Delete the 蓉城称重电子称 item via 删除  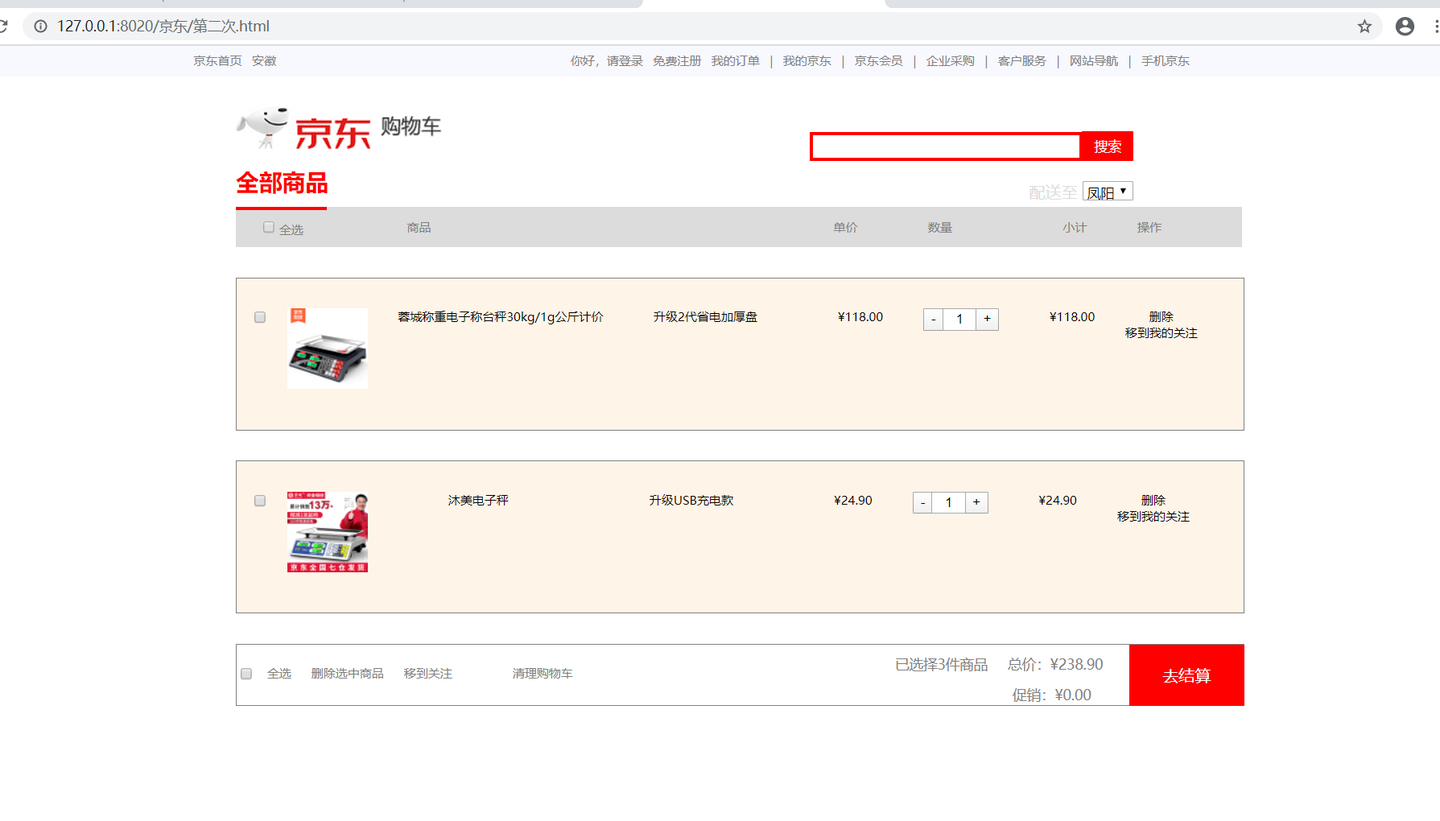(1161, 317)
